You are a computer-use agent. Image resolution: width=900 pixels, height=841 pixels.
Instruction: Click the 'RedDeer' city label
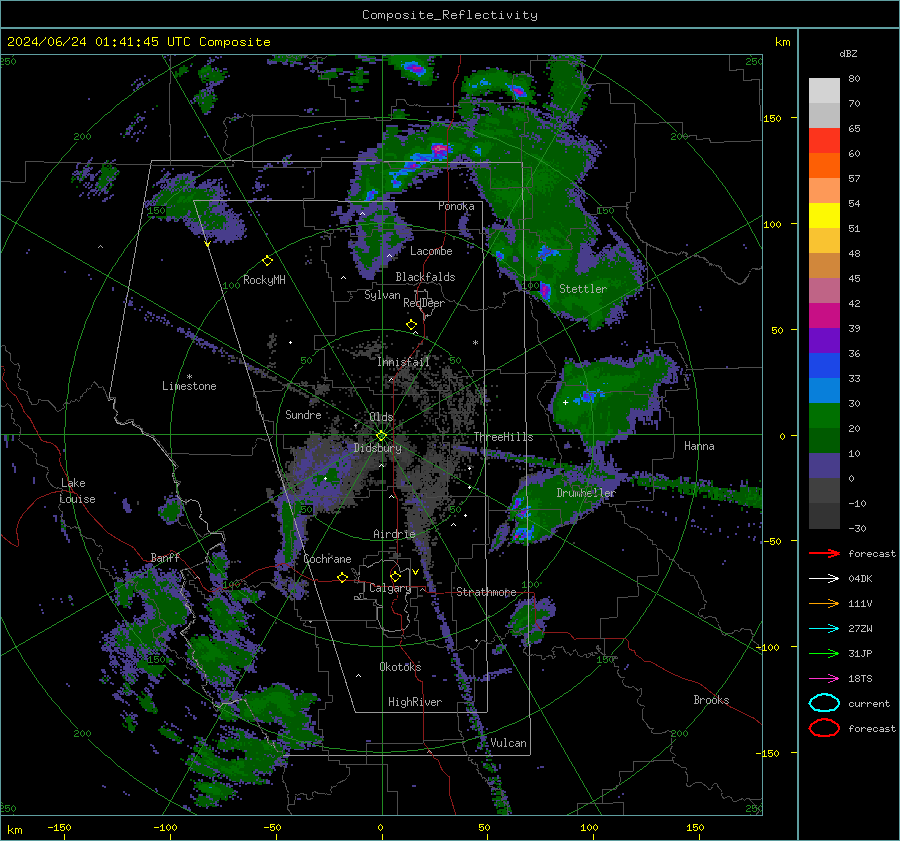(424, 303)
